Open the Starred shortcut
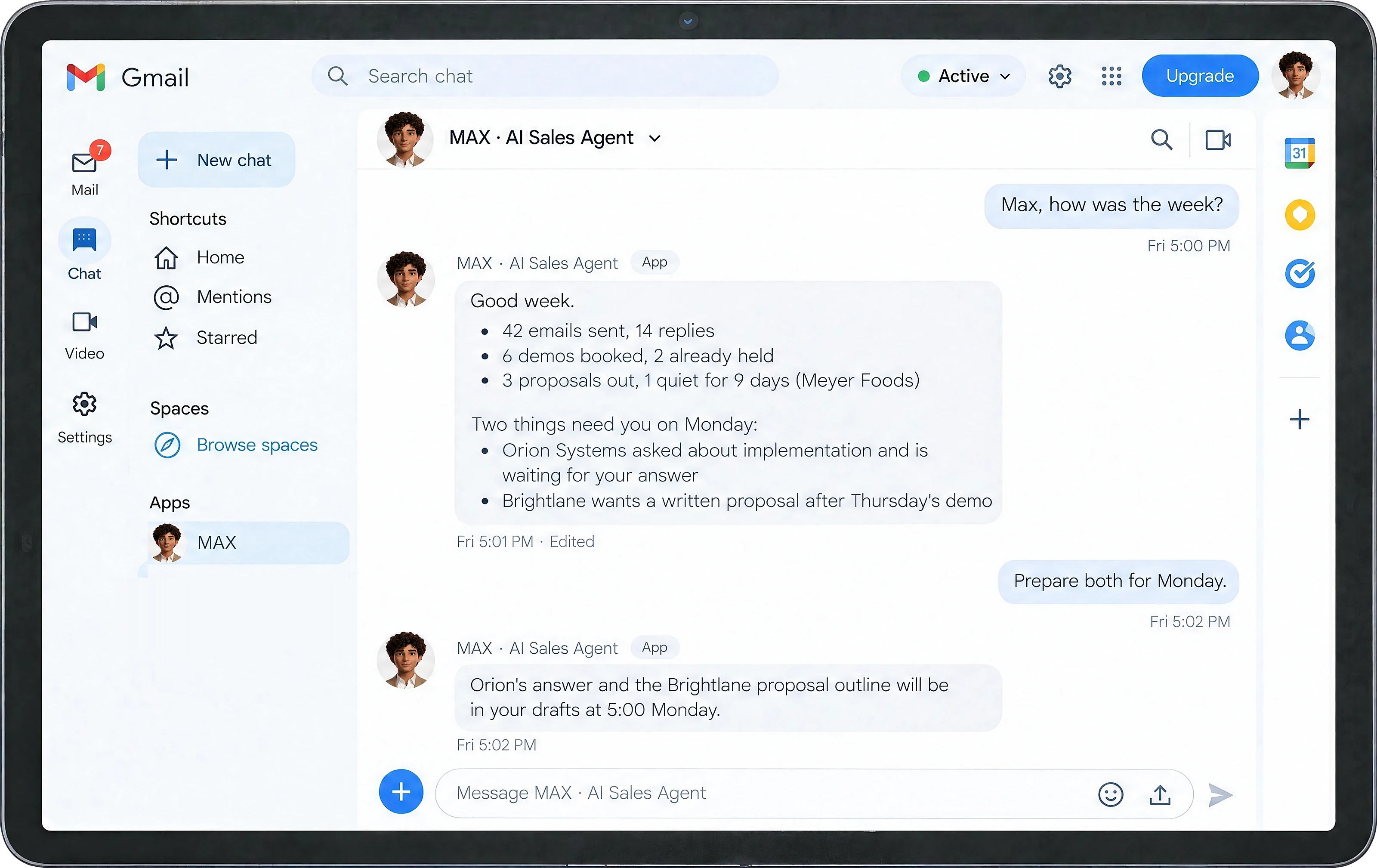1377x868 pixels. pyautogui.click(x=205, y=338)
